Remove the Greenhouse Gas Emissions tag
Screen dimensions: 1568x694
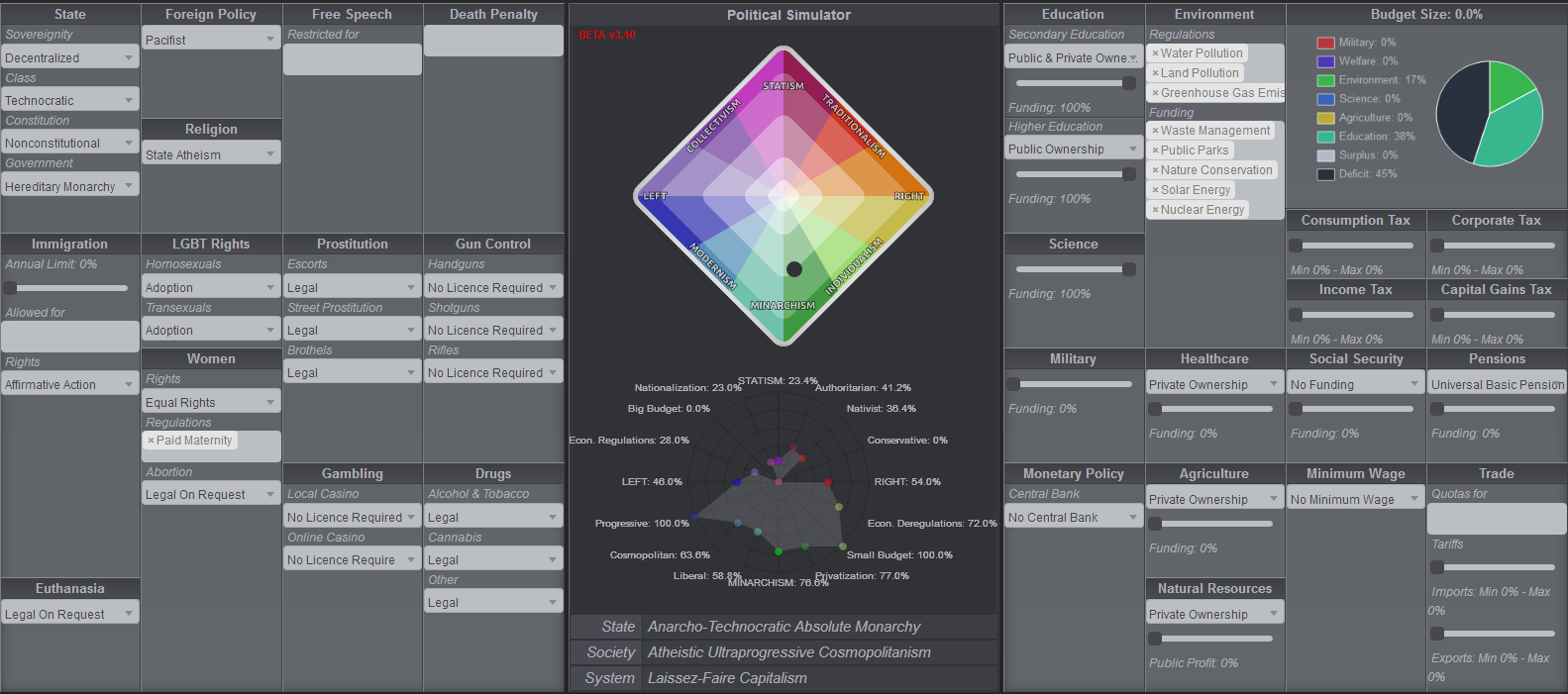(1155, 93)
